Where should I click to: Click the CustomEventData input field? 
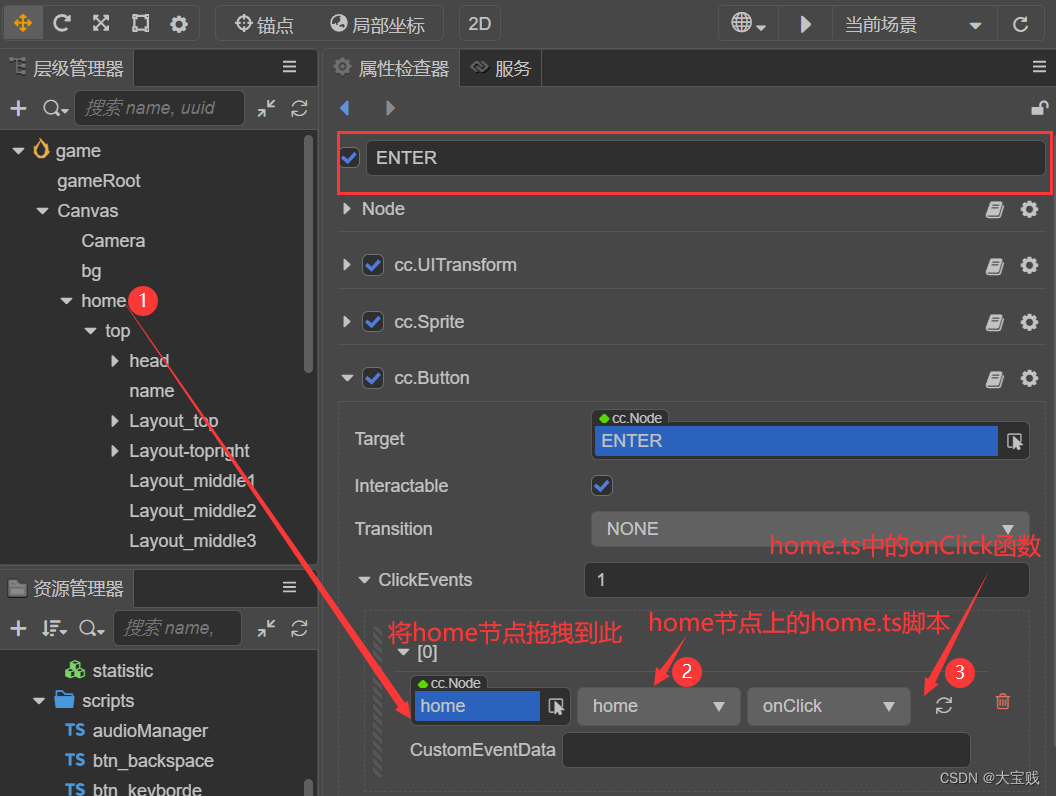tap(765, 750)
